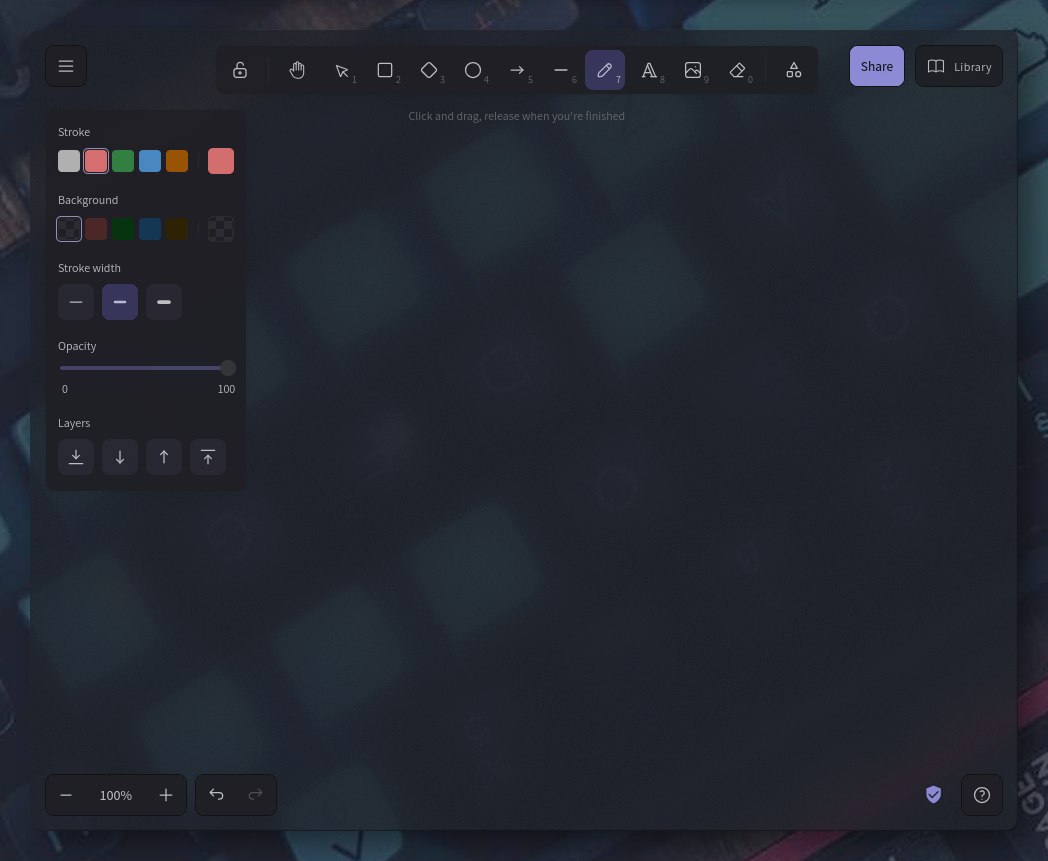Choose the orange stroke color
The width and height of the screenshot is (1048, 861).
point(177,161)
